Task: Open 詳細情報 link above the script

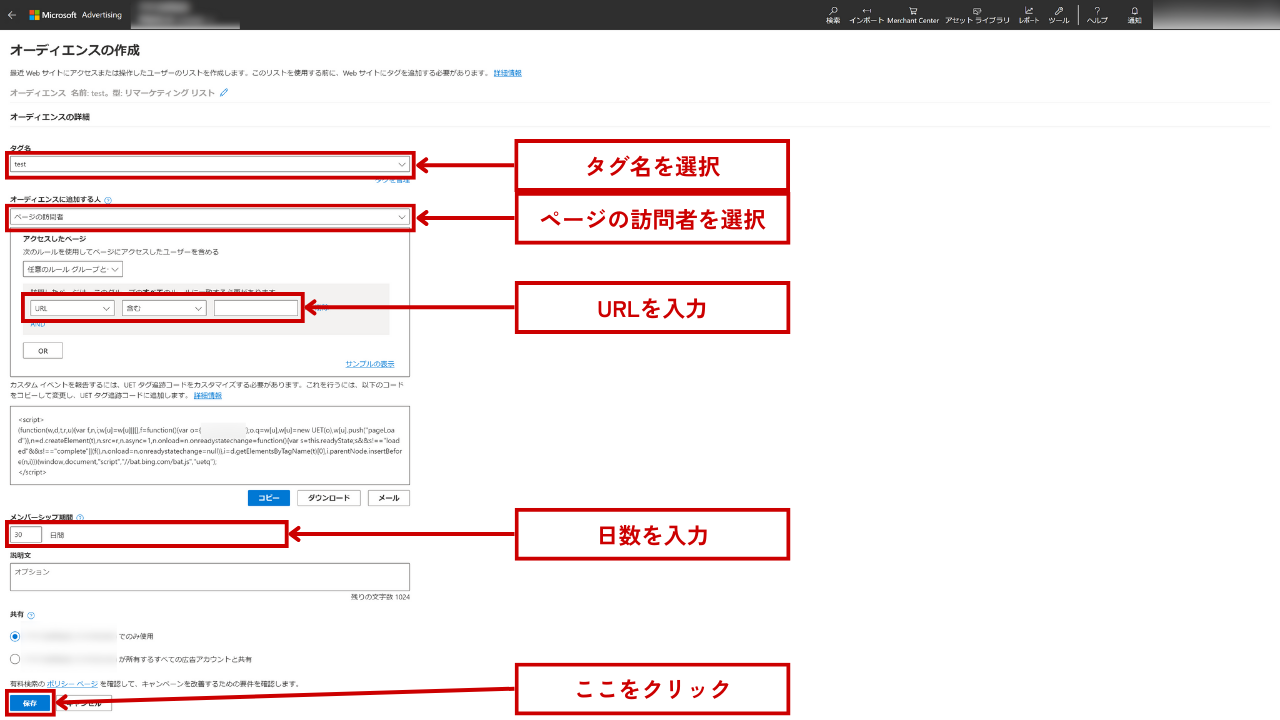Action: [x=208, y=395]
